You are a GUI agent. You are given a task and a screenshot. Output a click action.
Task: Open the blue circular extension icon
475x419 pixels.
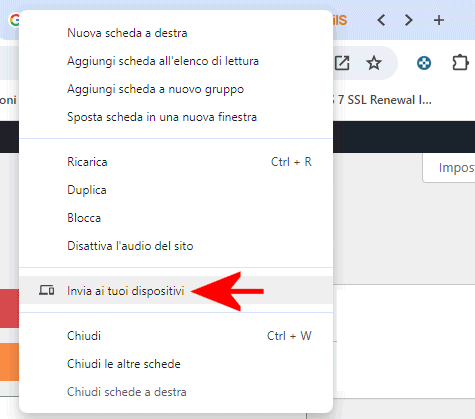point(424,63)
